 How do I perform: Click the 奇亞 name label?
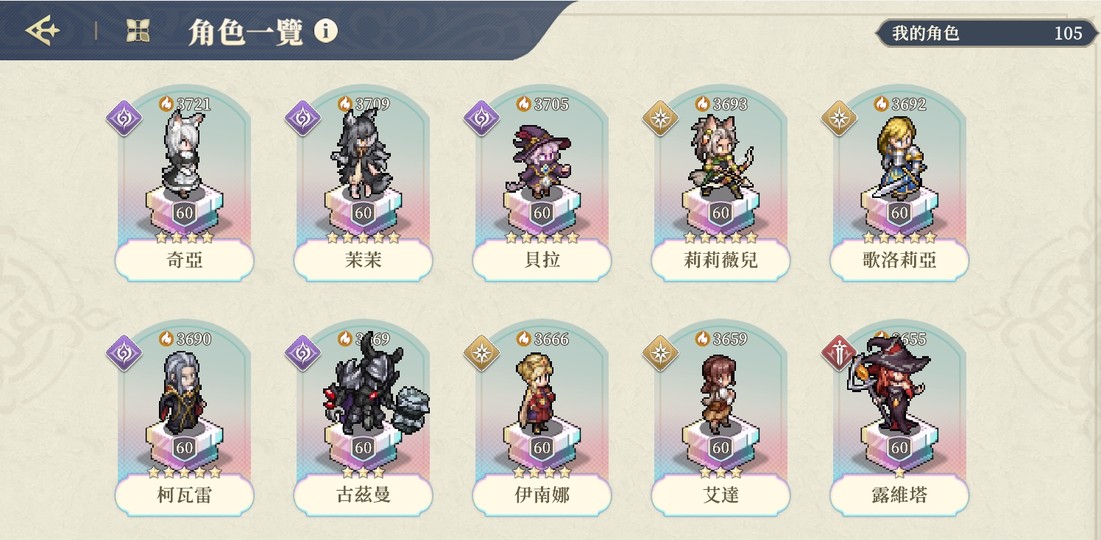(185, 261)
